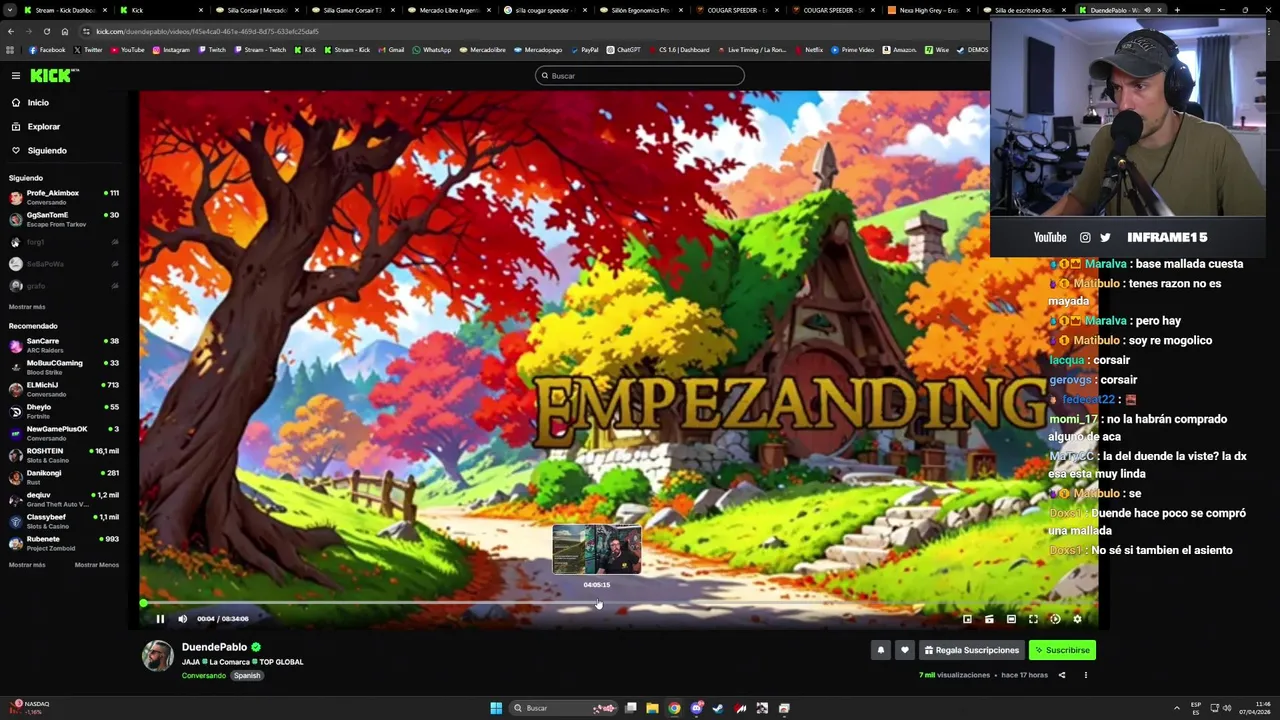This screenshot has width=1280, height=720.
Task: Open Instagram bookmark
Action: coord(171,50)
